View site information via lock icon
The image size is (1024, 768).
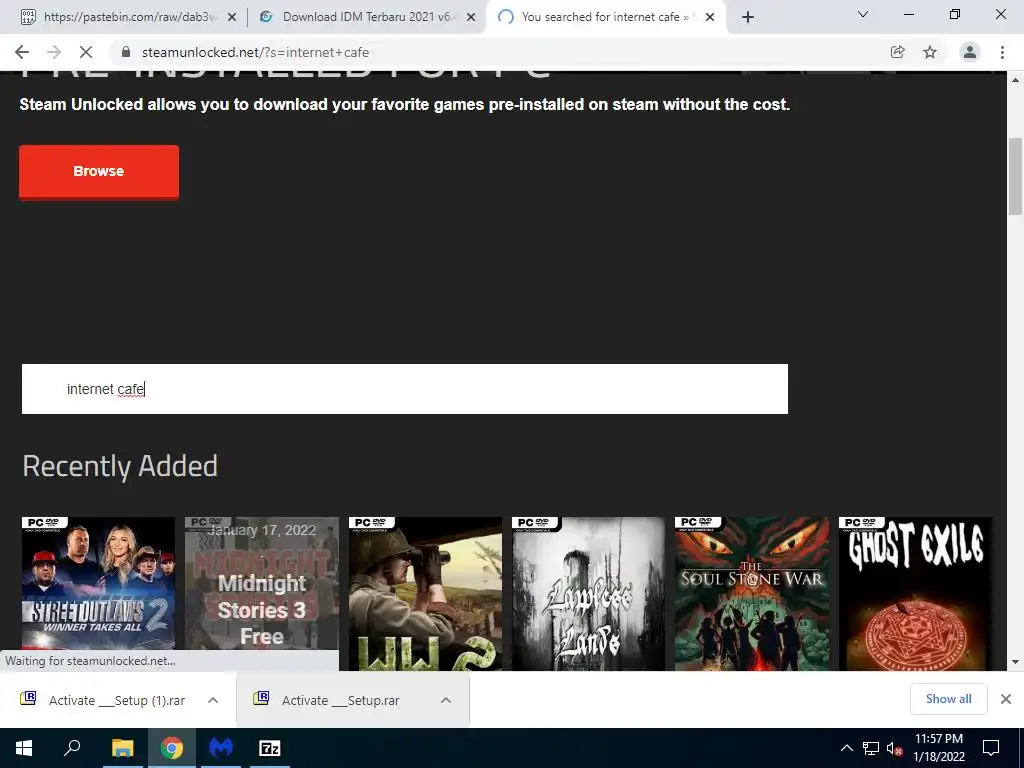126,52
